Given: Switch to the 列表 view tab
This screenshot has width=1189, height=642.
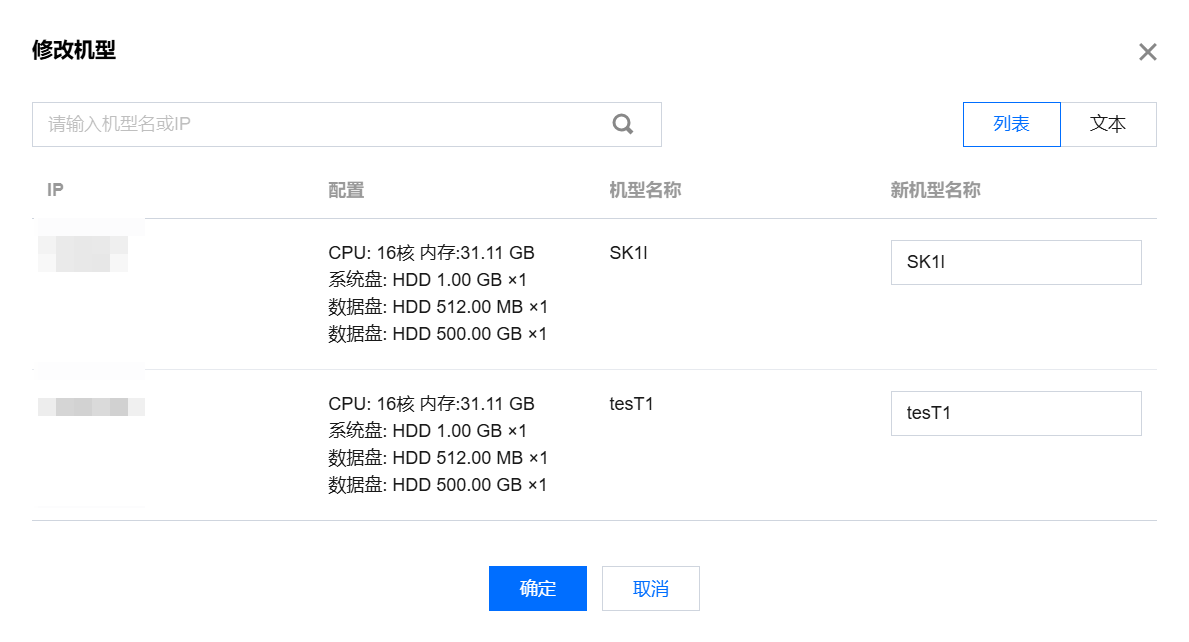Looking at the screenshot, I should pyautogui.click(x=1011, y=124).
